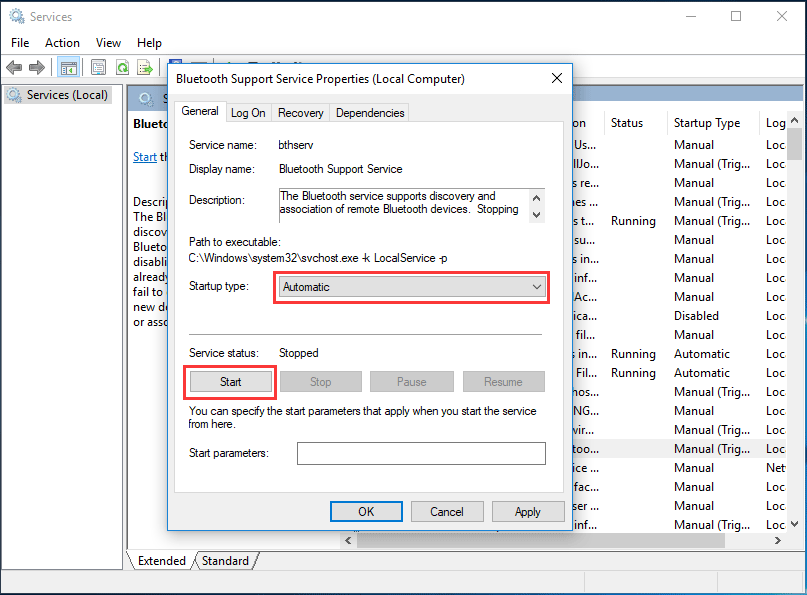Viewport: 807px width, 595px height.
Task: Click the horizontal scrollbar left arrow
Action: 348,540
